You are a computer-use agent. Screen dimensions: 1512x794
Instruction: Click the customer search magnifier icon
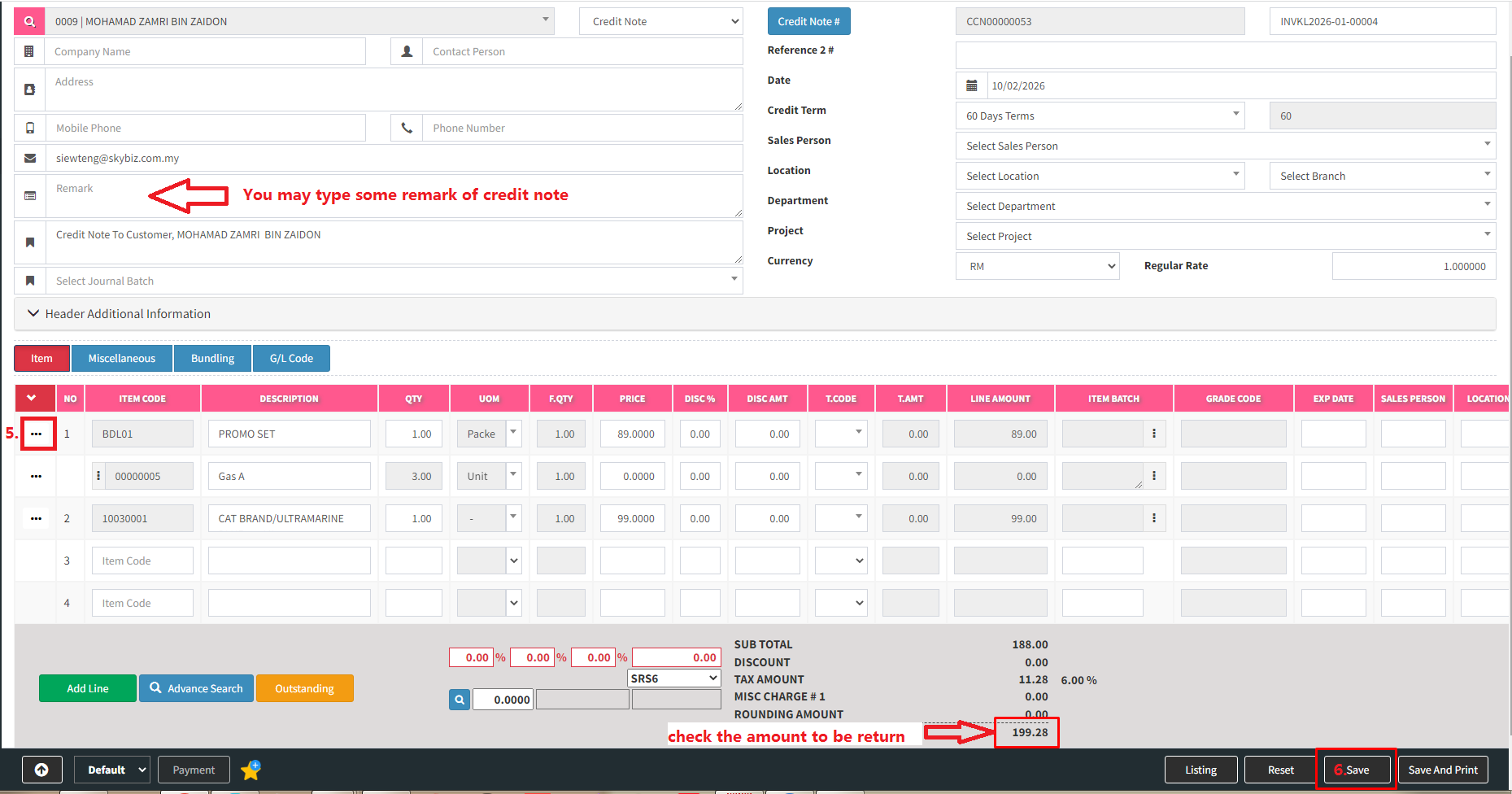click(29, 21)
